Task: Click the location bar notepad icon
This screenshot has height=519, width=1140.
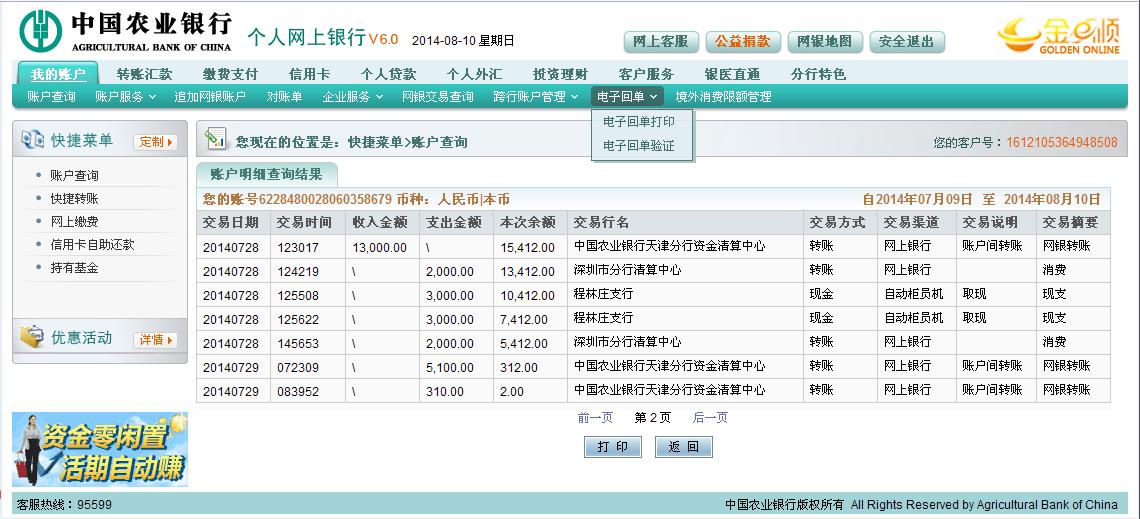Action: tap(215, 141)
